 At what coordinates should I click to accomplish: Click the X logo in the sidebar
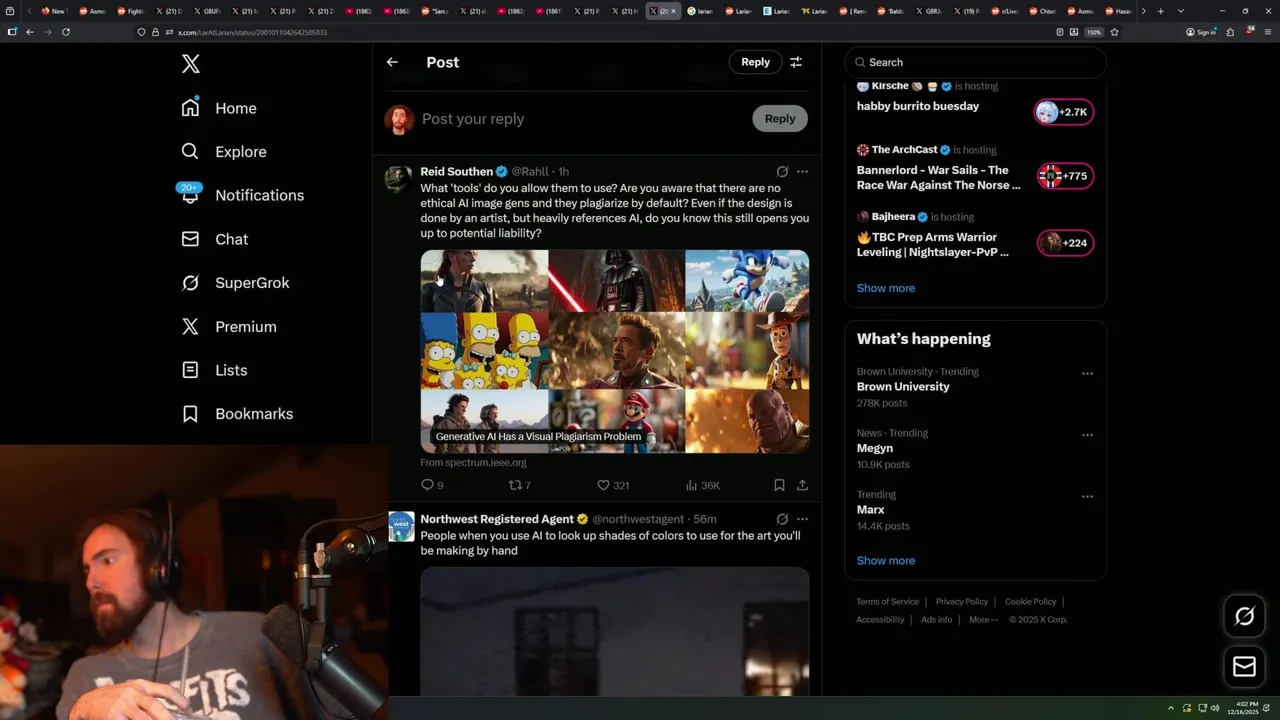(191, 64)
